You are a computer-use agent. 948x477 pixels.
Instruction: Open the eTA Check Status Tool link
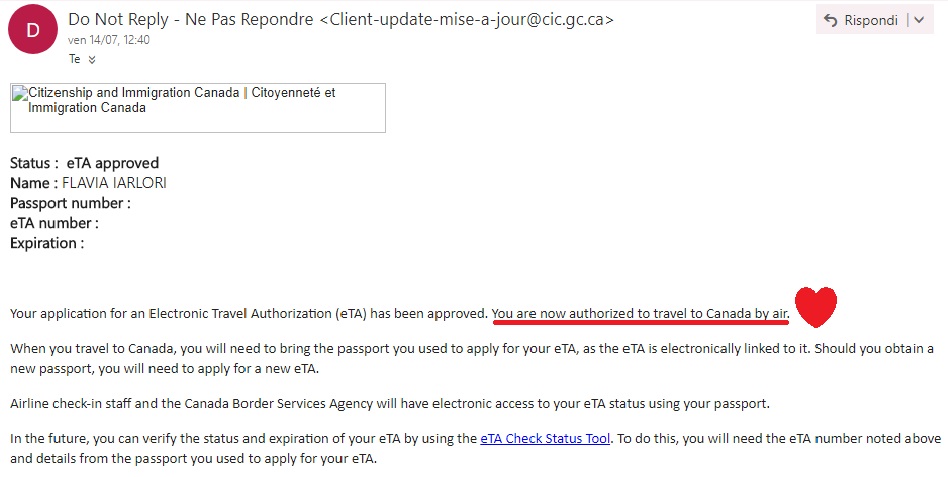click(x=545, y=438)
